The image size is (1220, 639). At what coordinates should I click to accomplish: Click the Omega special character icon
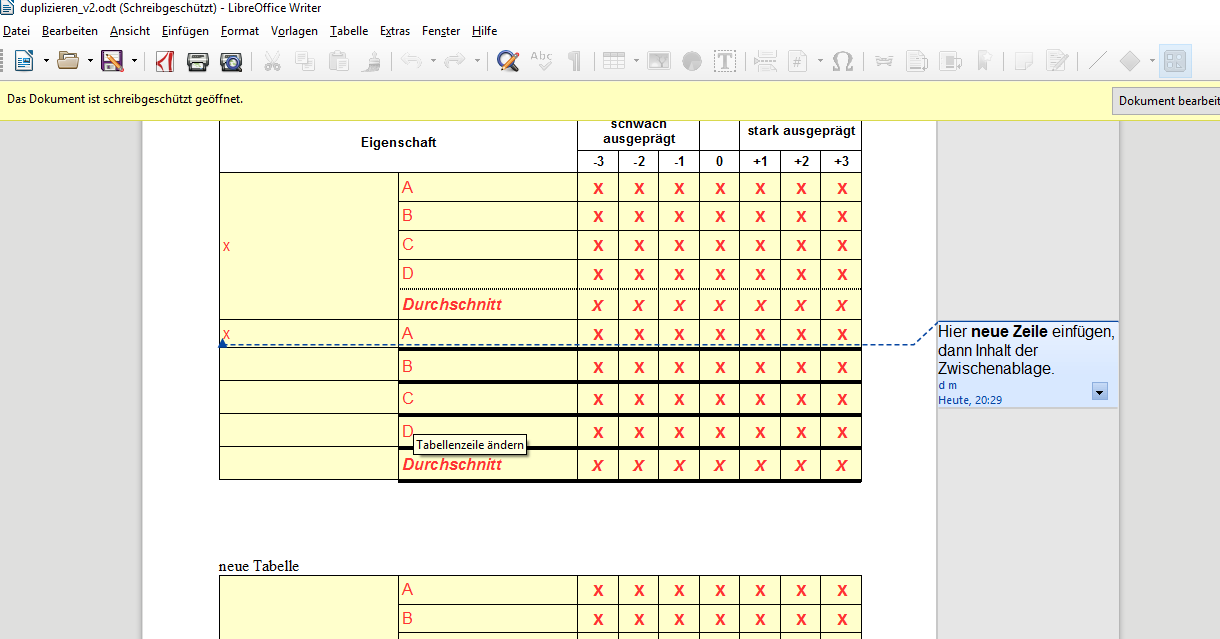coord(843,61)
